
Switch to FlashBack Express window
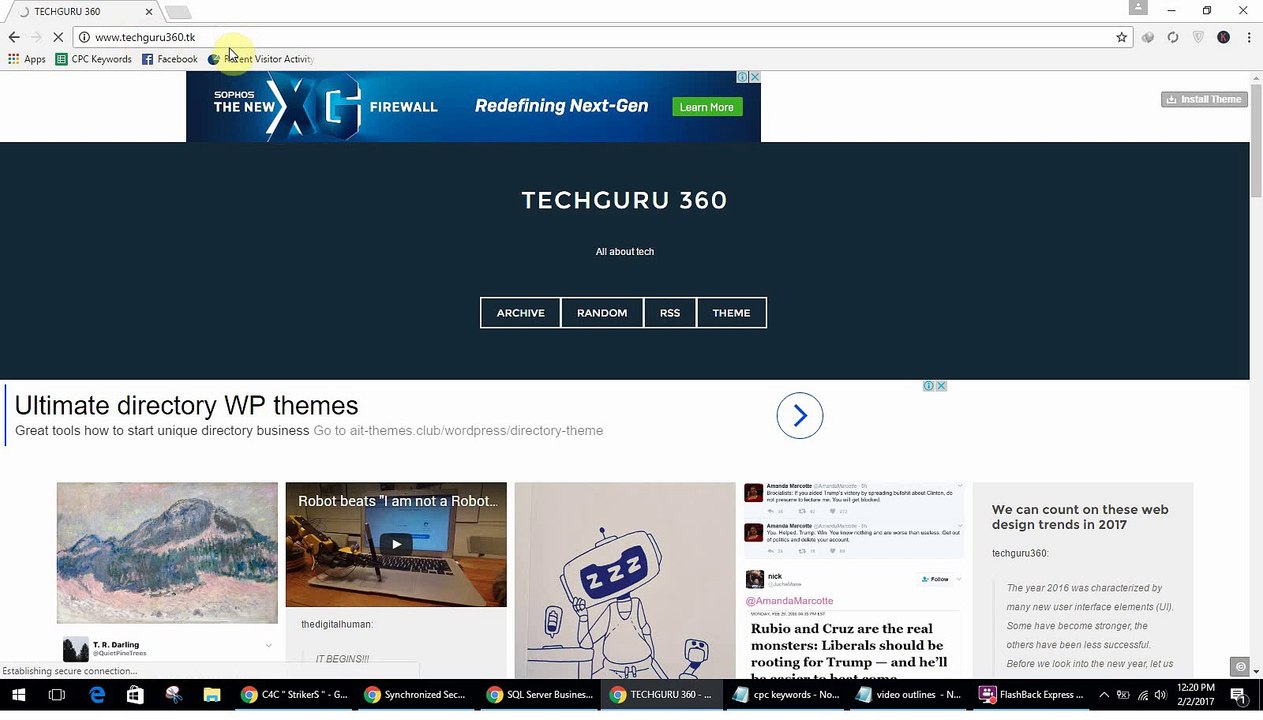1031,695
